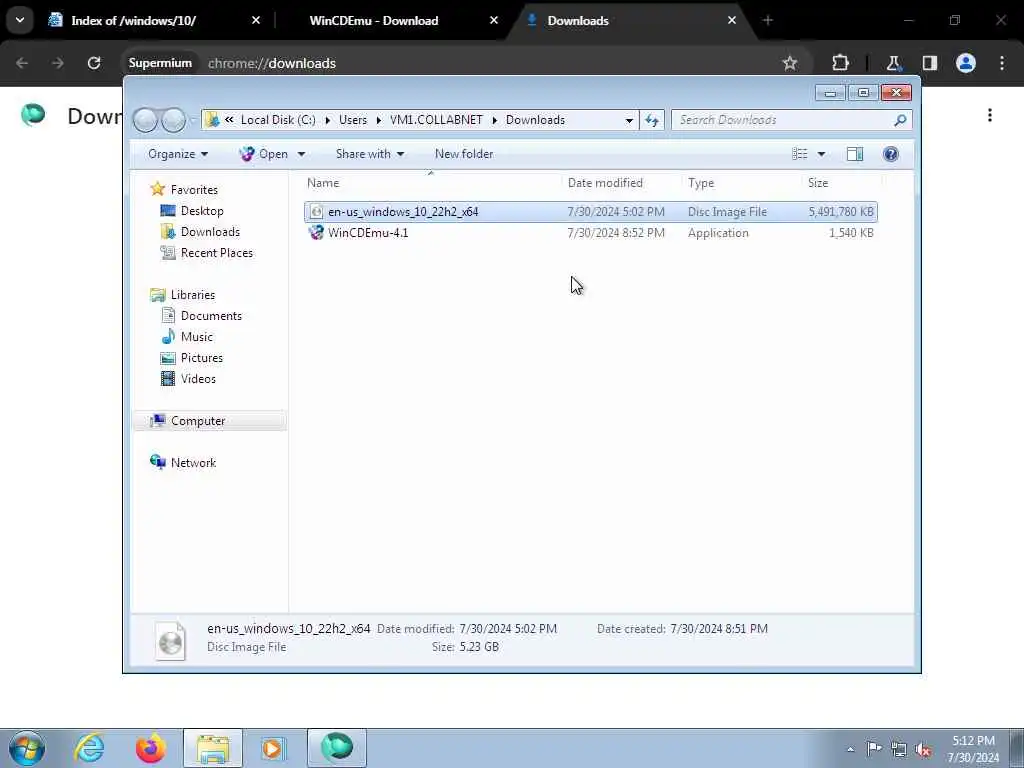
Task: Bookmark this page with star
Action: click(790, 63)
